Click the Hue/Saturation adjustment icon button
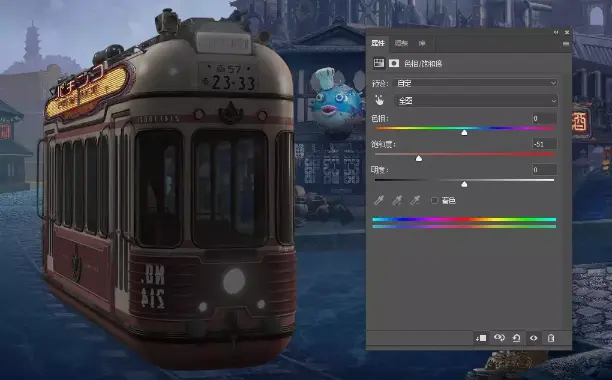 [379, 63]
